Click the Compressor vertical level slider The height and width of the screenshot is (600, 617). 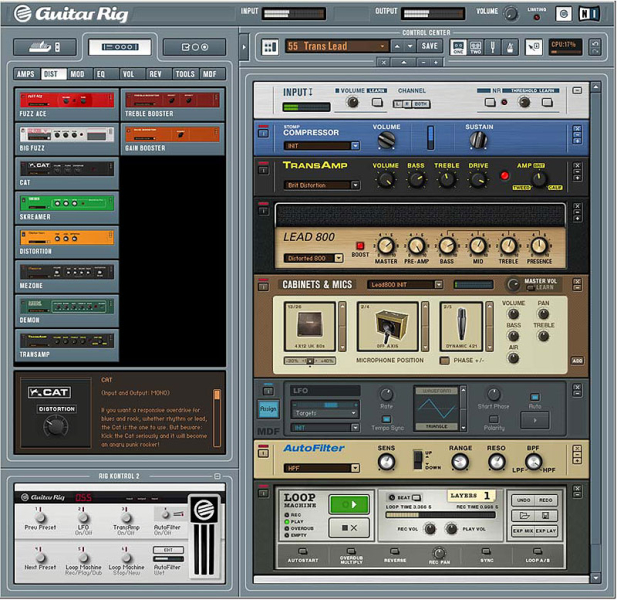pos(430,138)
